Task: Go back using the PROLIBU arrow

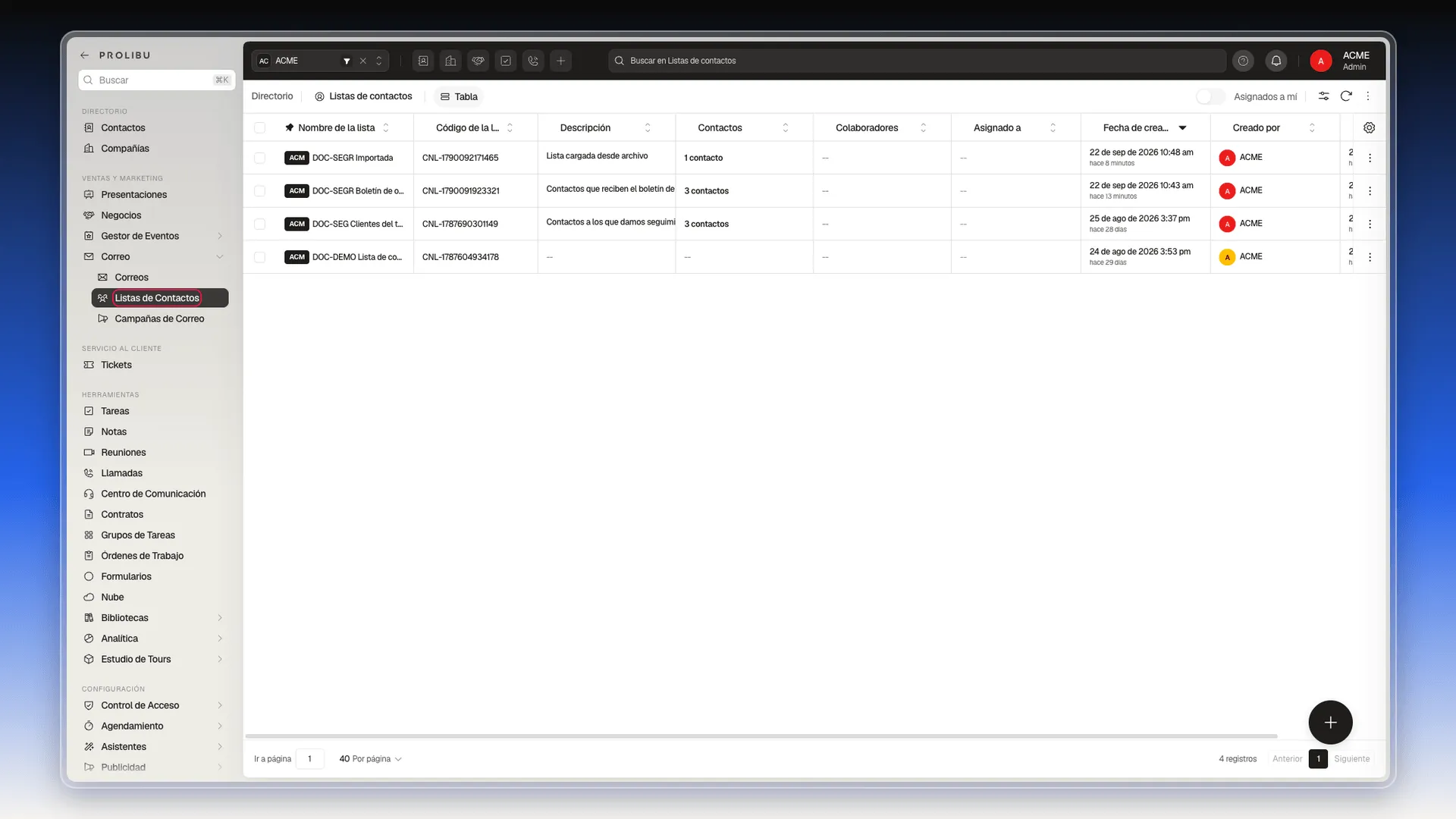Action: click(x=84, y=55)
